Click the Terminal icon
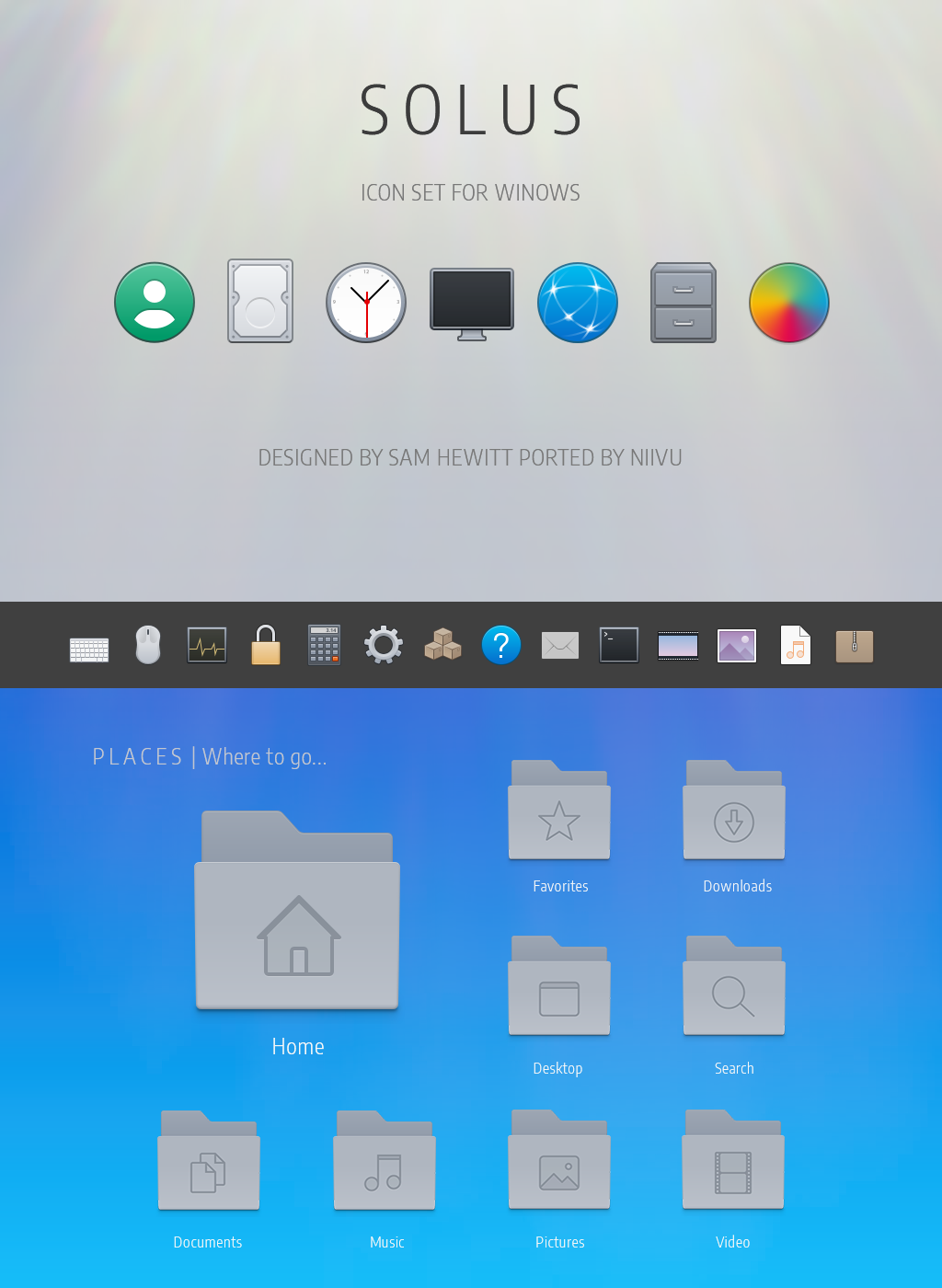 point(618,645)
